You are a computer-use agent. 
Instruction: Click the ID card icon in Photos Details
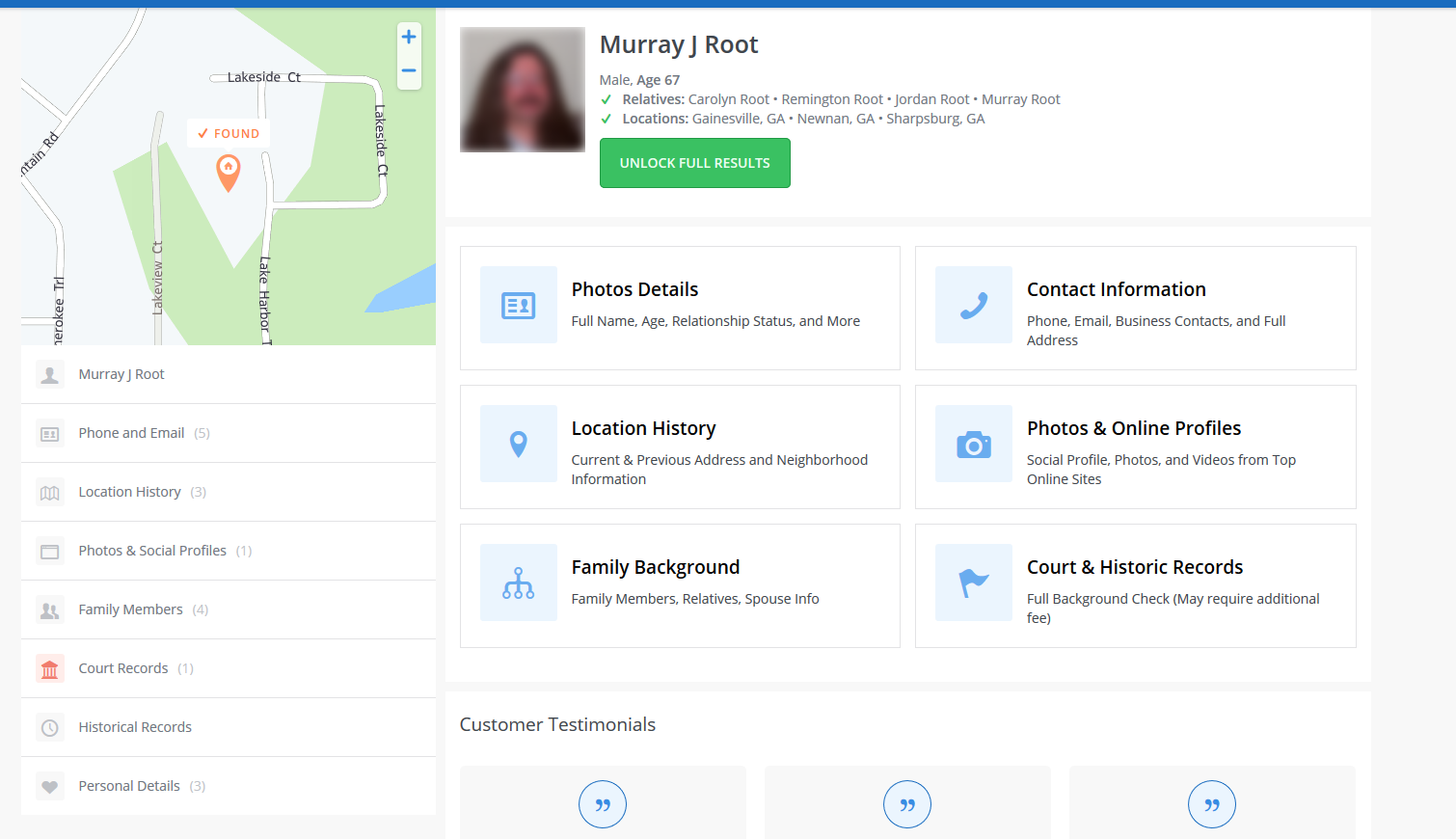click(x=519, y=306)
